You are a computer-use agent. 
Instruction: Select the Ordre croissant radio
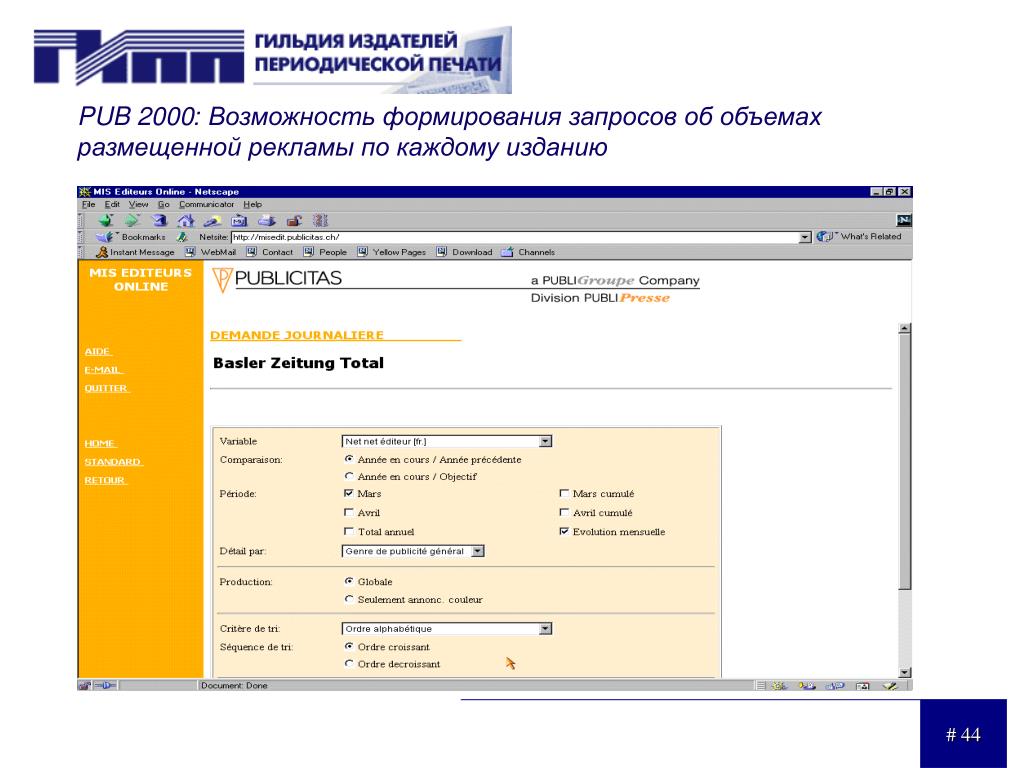pos(349,647)
